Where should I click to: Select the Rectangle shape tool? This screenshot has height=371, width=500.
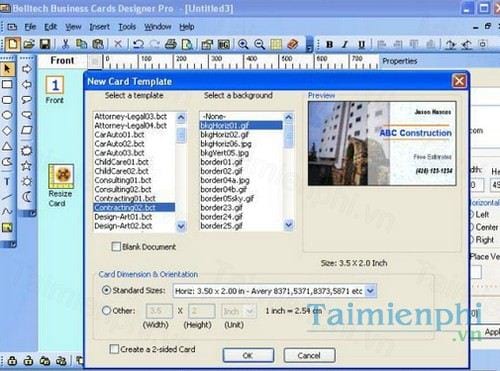point(7,84)
